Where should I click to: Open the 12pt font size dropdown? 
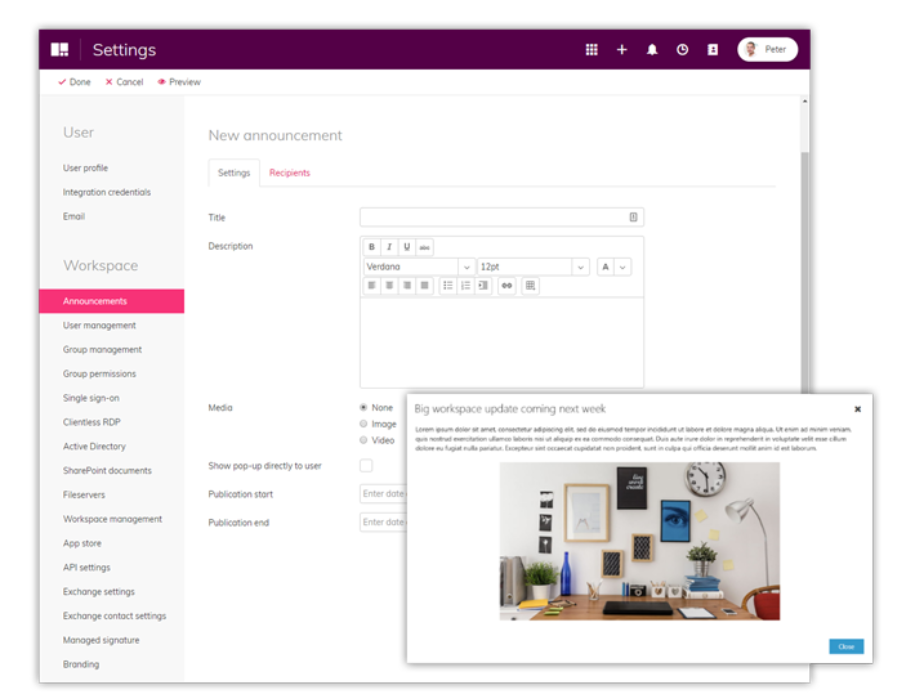pos(533,267)
